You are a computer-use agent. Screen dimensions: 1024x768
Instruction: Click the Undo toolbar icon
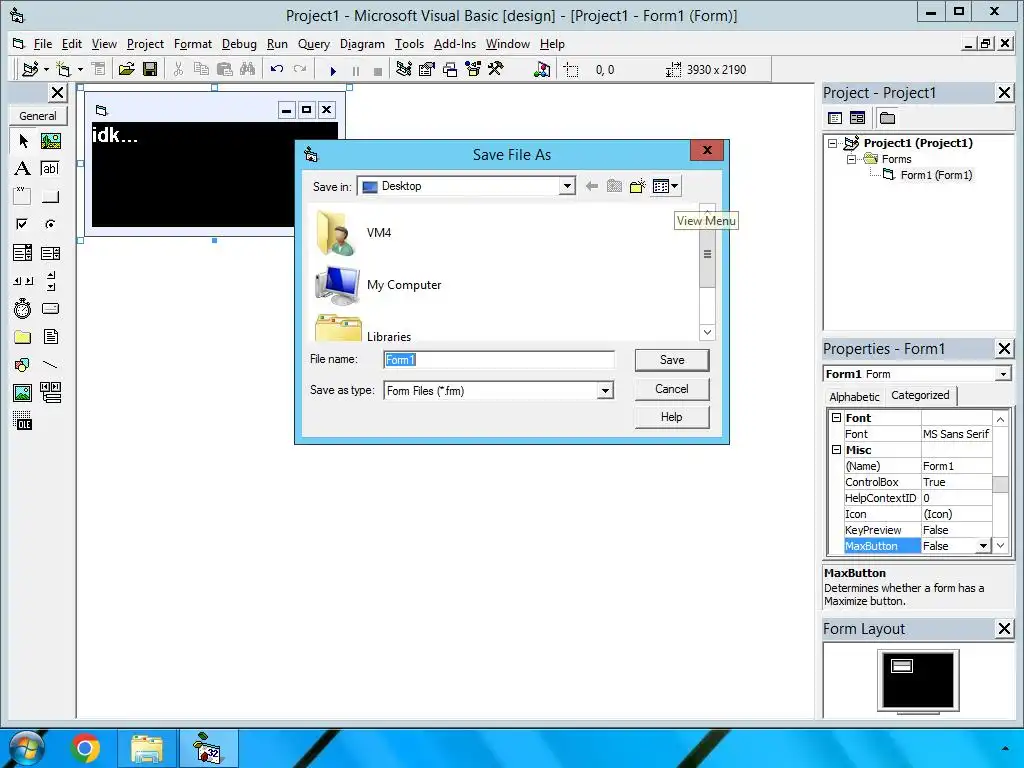coord(277,69)
